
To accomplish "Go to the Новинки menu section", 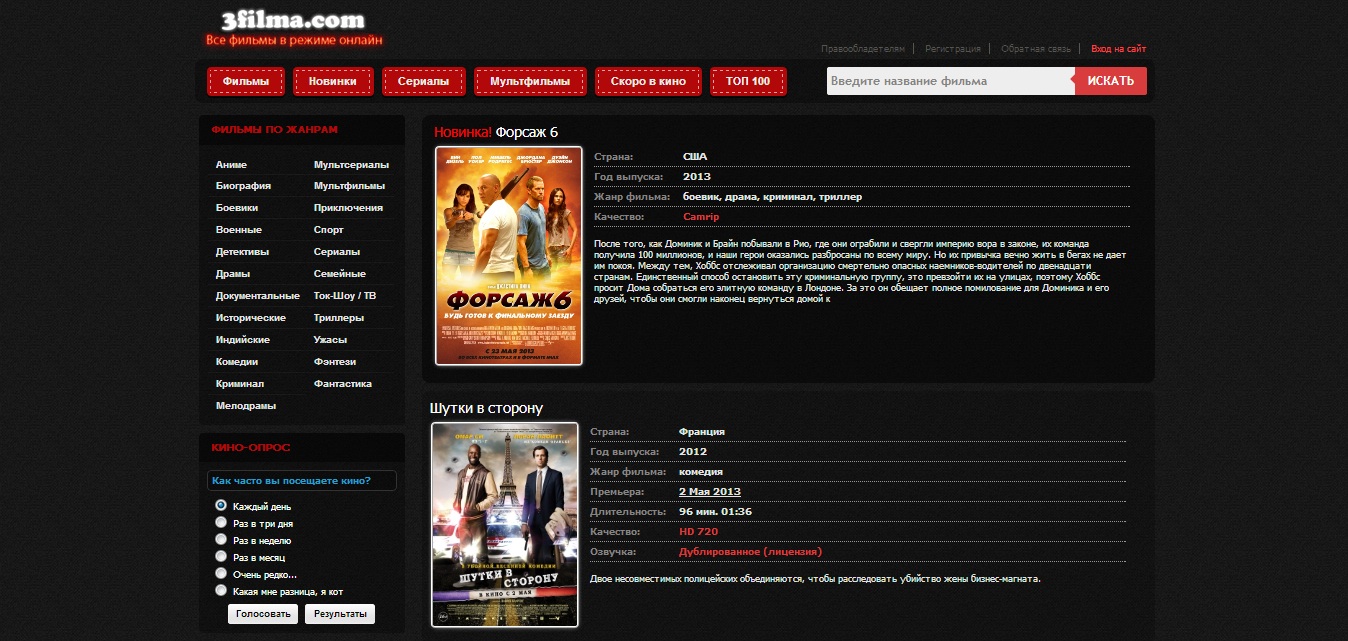I will coord(333,81).
